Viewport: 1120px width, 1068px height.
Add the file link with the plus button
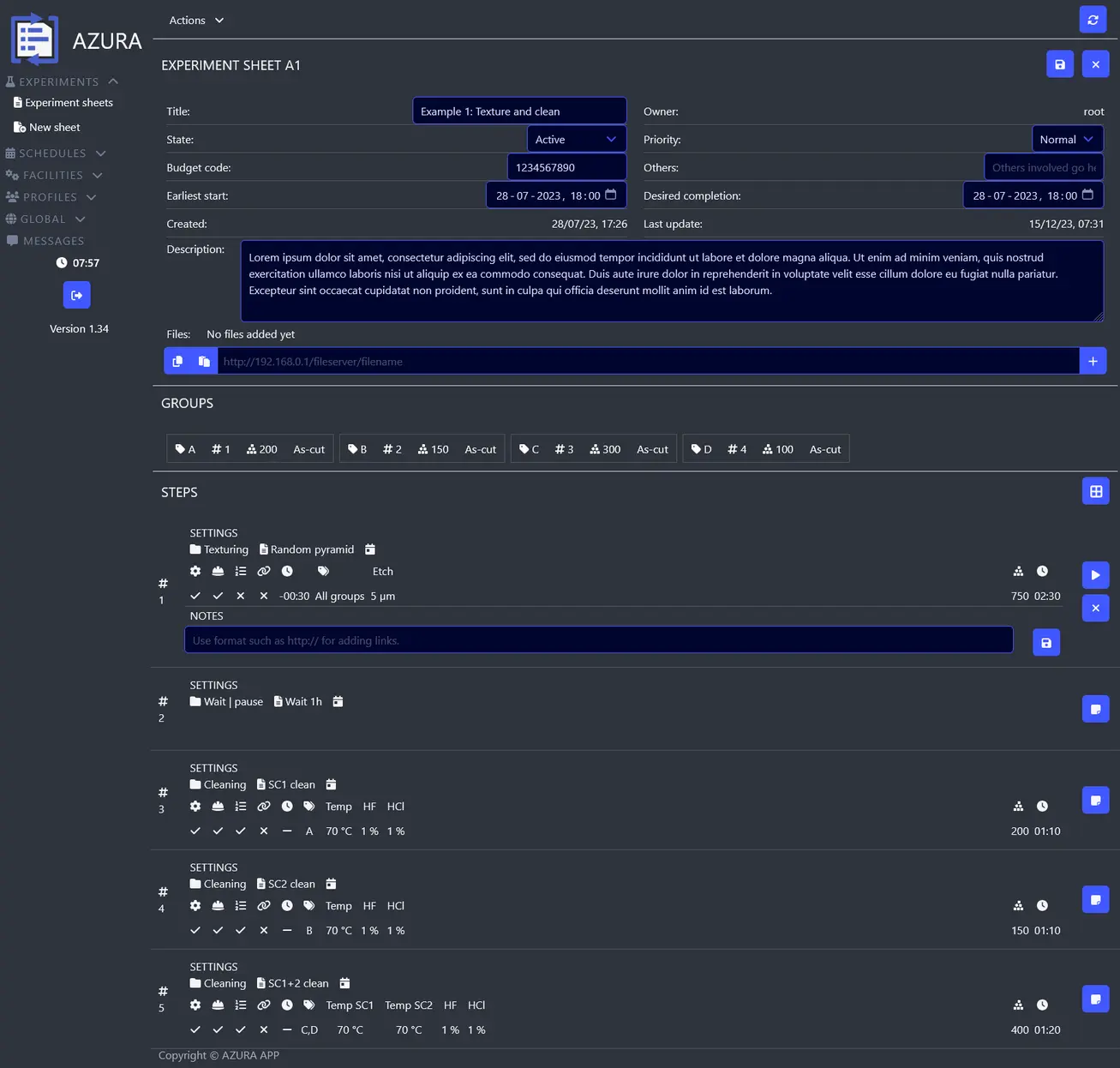click(x=1093, y=361)
